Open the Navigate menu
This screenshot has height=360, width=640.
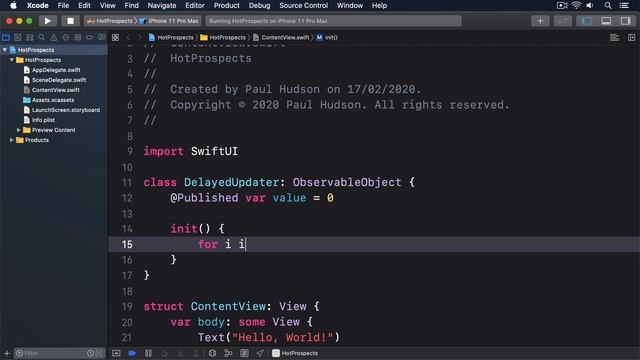pos(162,5)
